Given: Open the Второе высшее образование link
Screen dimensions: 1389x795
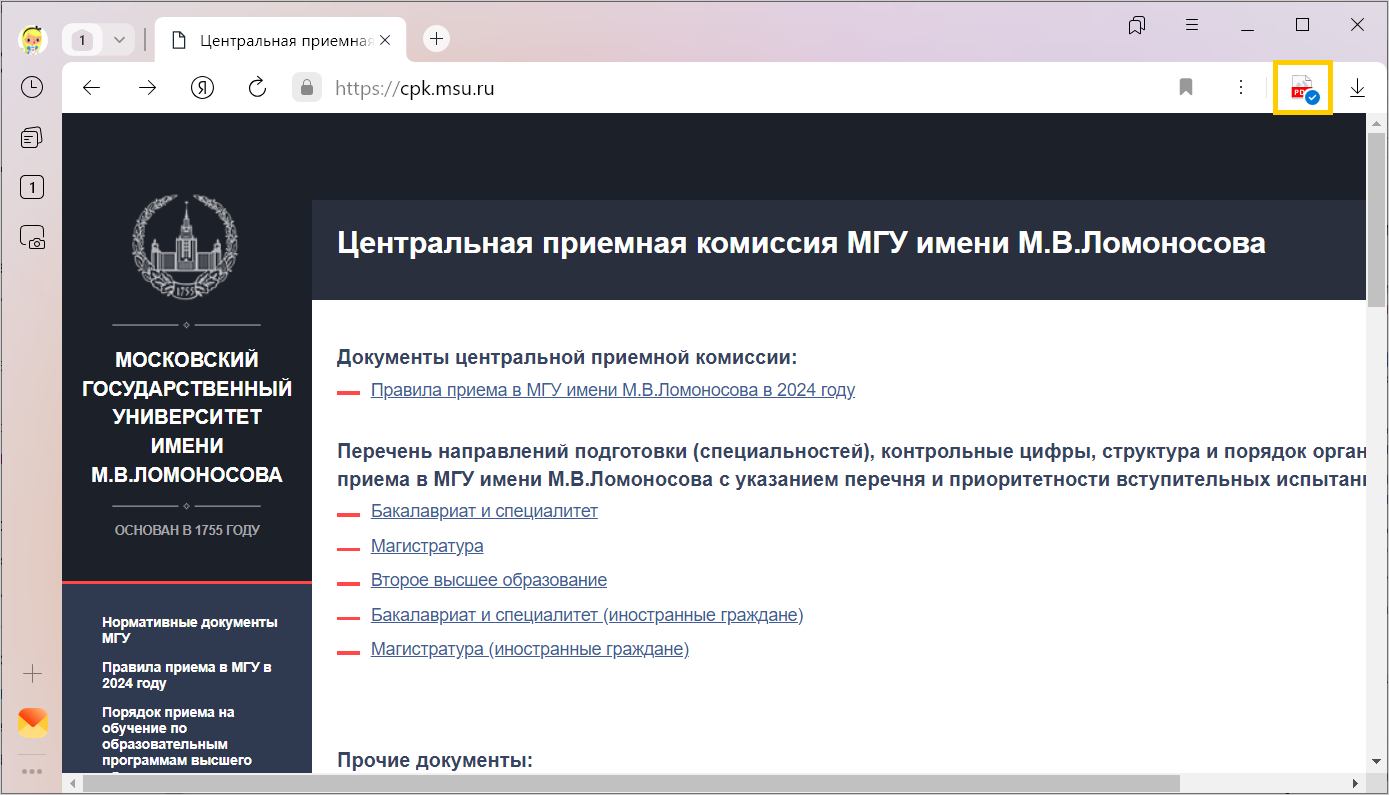Looking at the screenshot, I should pos(488,580).
